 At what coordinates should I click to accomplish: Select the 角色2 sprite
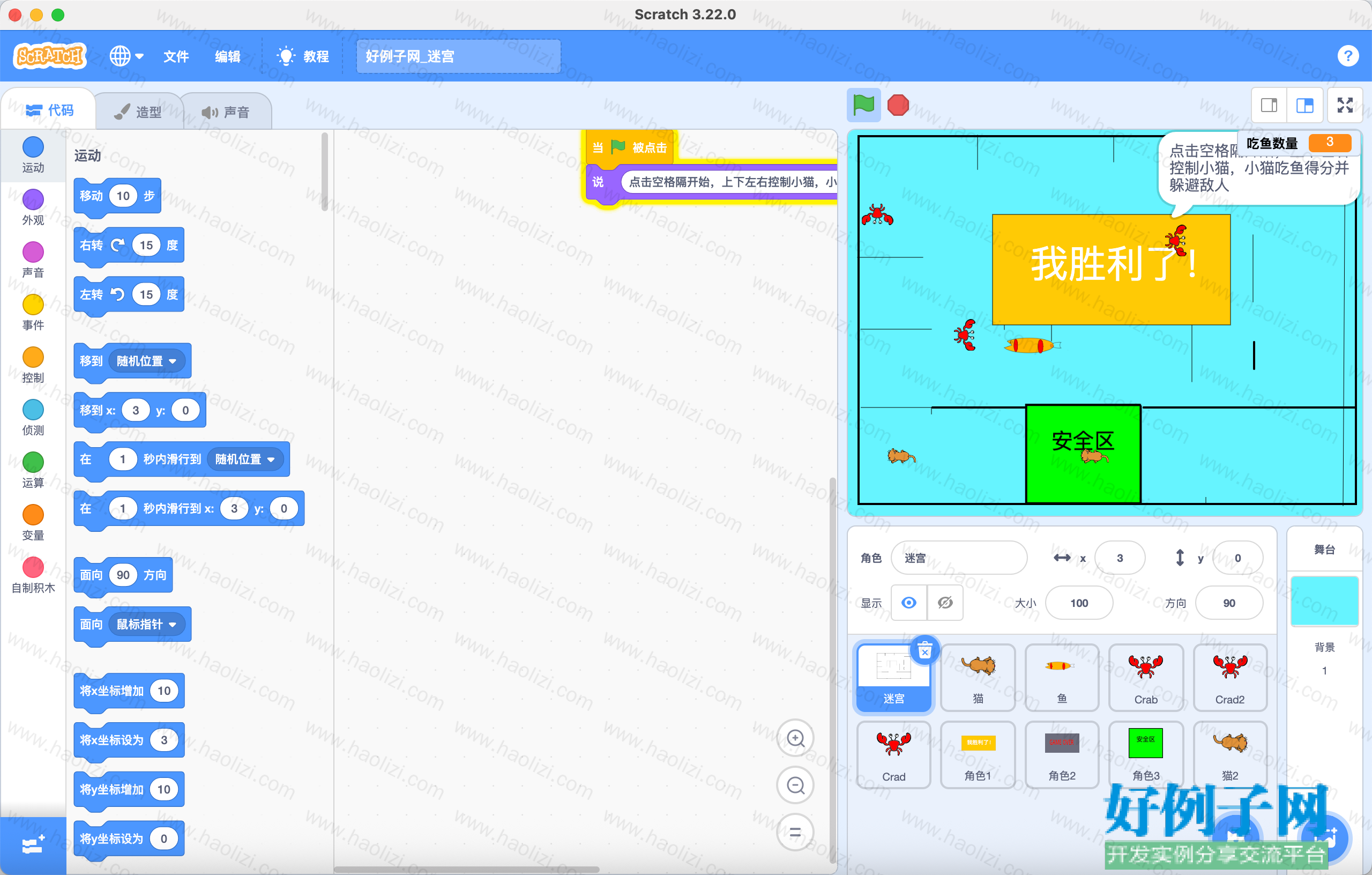click(x=1062, y=754)
